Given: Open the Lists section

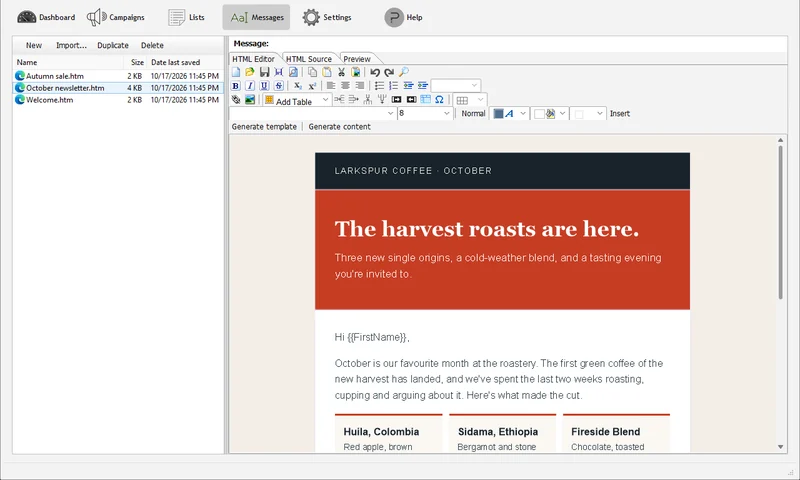Looking at the screenshot, I should click(x=186, y=17).
